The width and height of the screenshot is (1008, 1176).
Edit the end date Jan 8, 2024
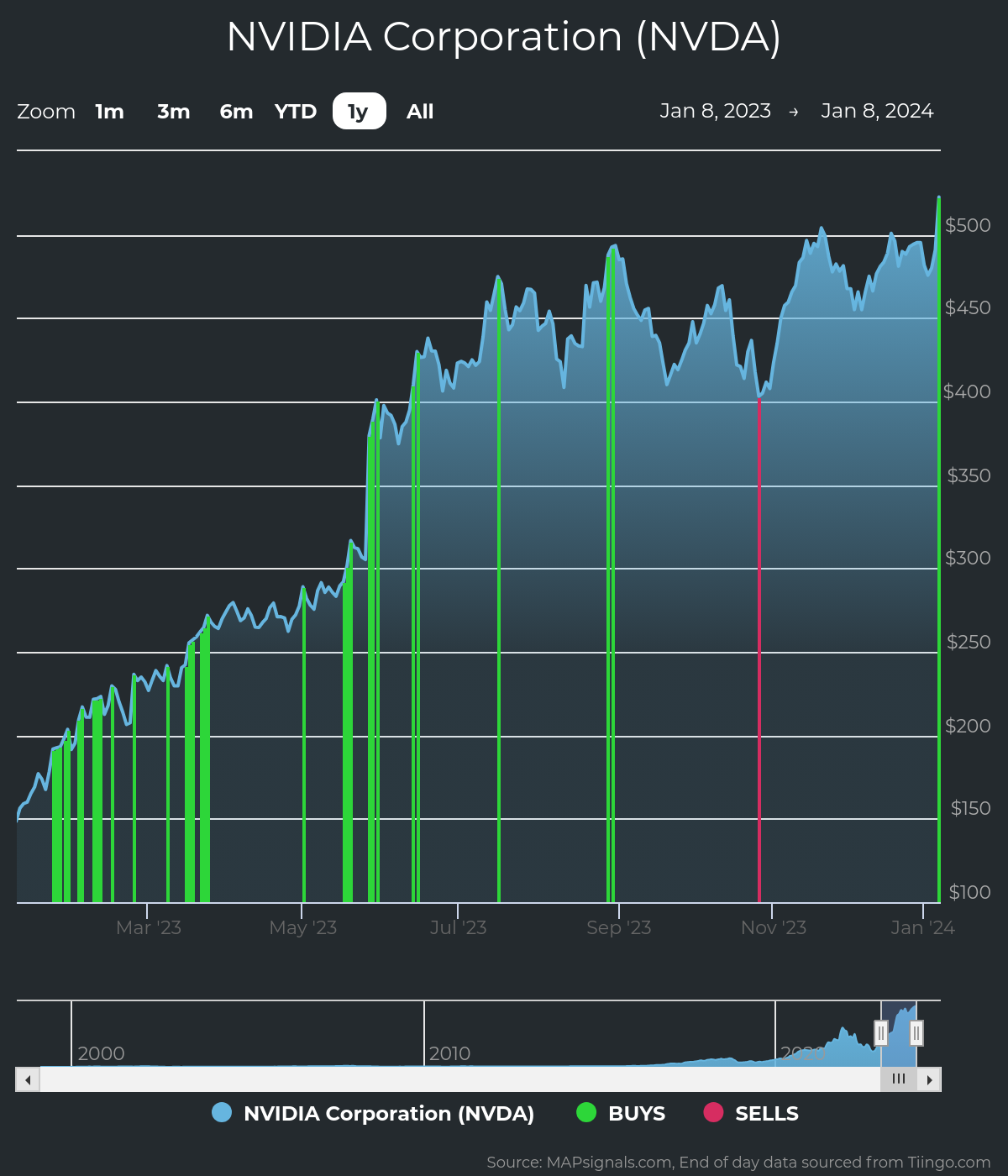(877, 111)
